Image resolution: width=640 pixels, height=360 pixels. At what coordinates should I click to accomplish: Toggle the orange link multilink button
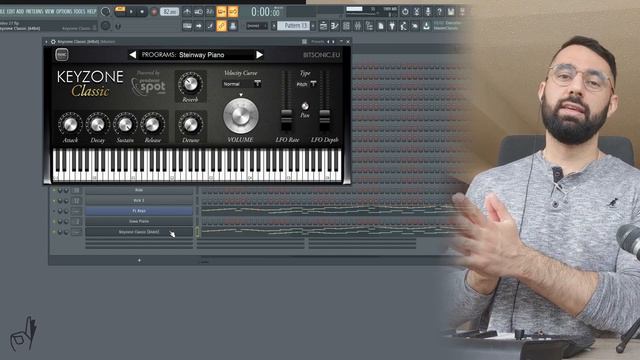(x=221, y=26)
